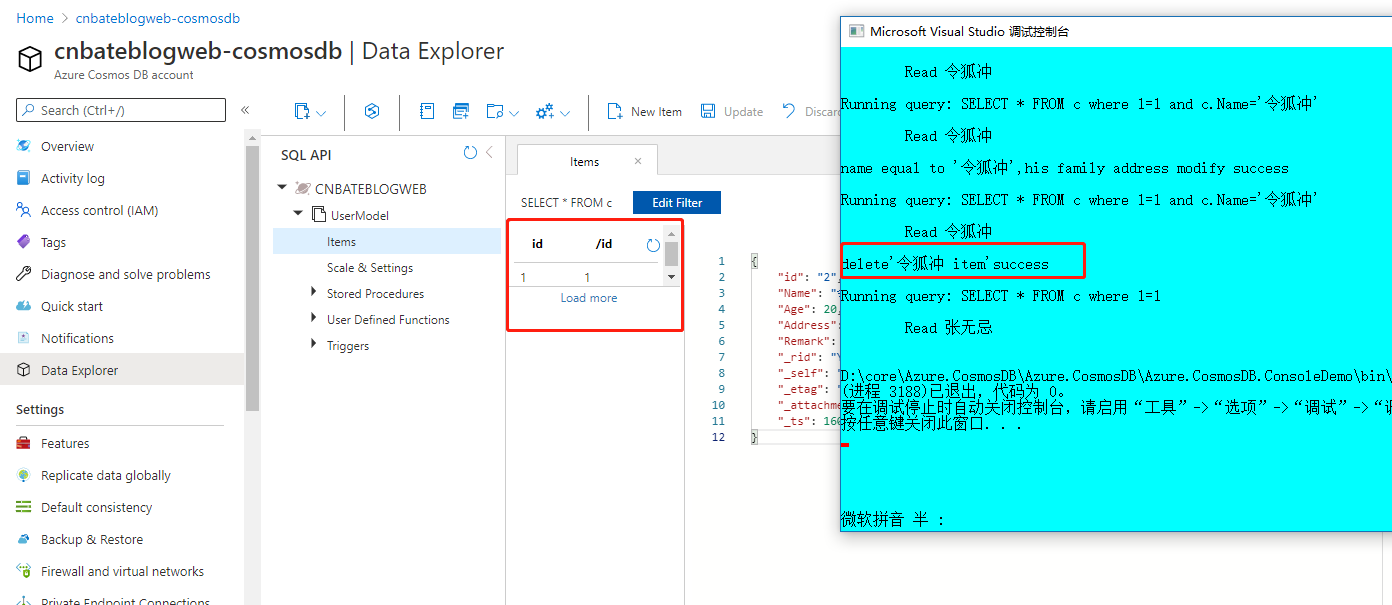Collapse the CNBATEBLOGWEB database node arrow
The image size is (1392, 605).
tap(283, 188)
